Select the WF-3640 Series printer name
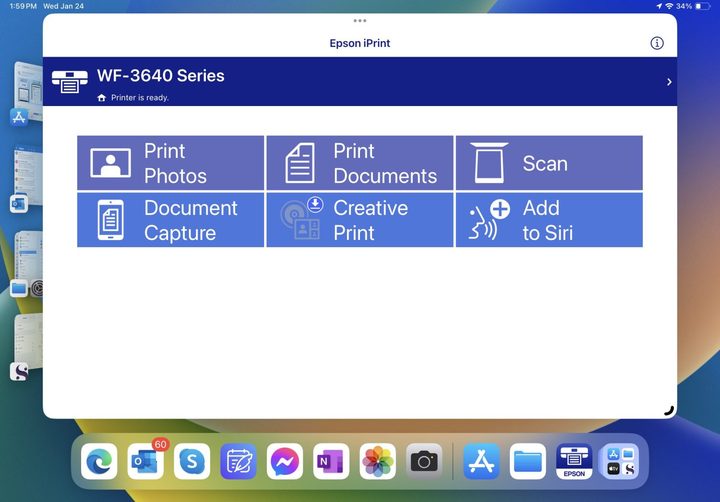The image size is (720, 502). 160,76
